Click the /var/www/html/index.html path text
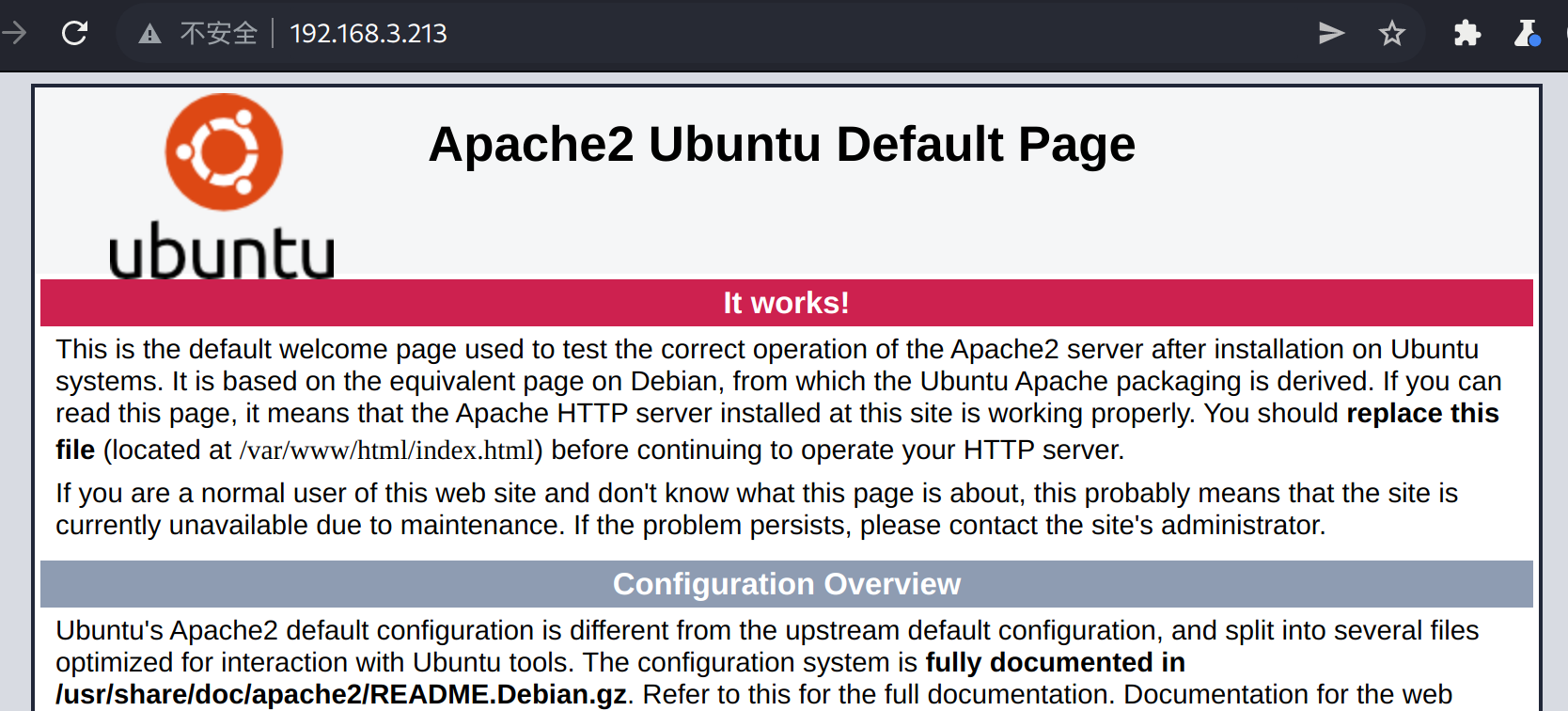This screenshot has width=1568, height=711. (x=386, y=450)
